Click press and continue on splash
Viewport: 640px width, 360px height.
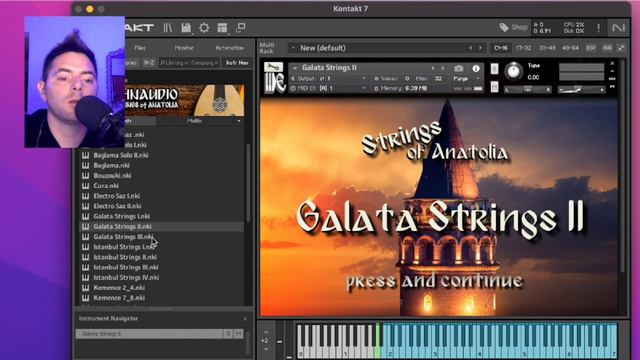click(434, 281)
